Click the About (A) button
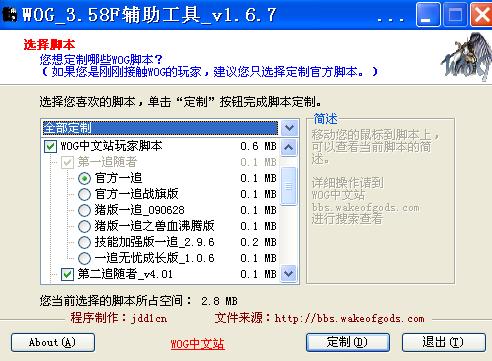The height and width of the screenshot is (361, 492). pyautogui.click(x=53, y=342)
